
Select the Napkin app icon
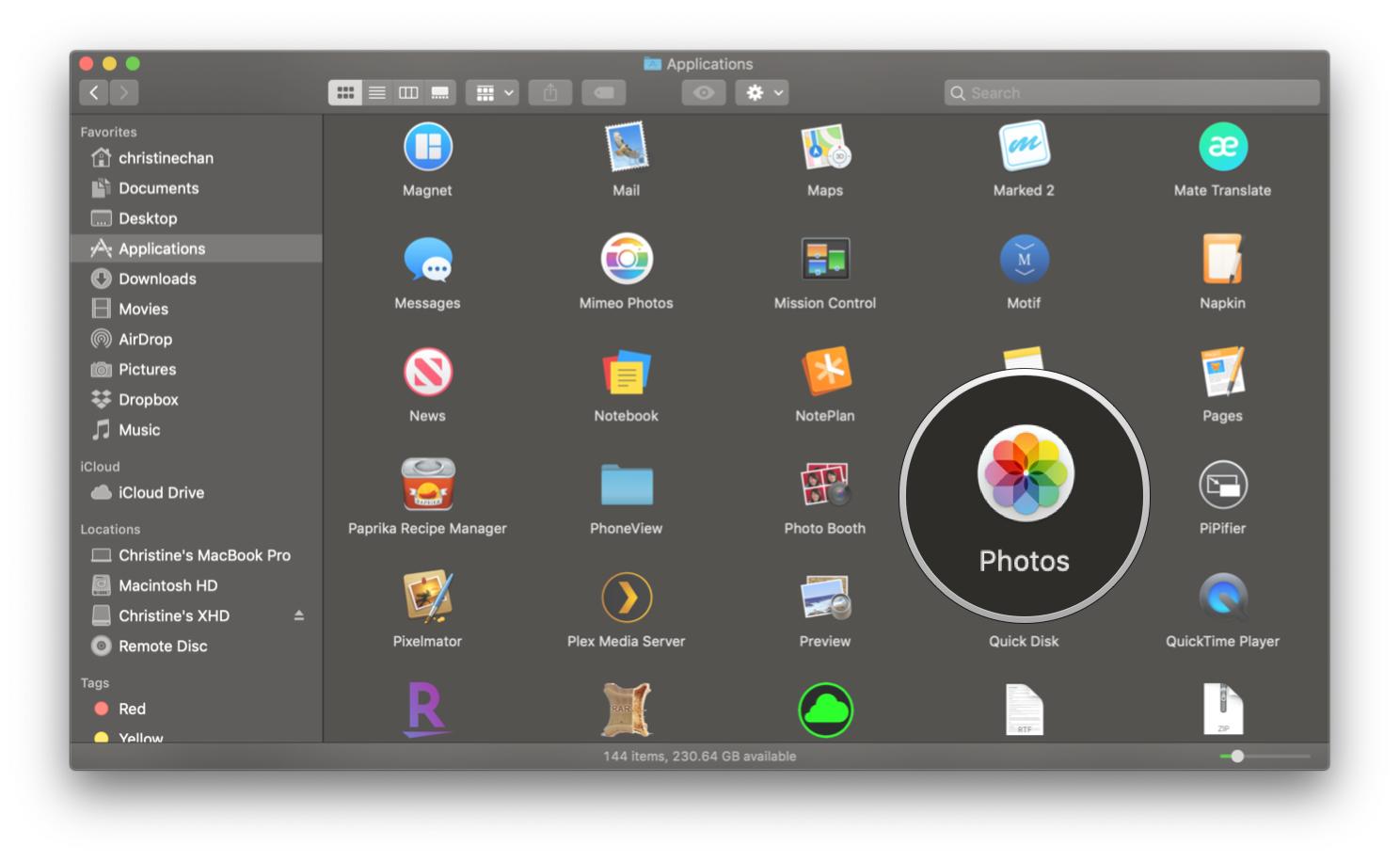[1222, 259]
